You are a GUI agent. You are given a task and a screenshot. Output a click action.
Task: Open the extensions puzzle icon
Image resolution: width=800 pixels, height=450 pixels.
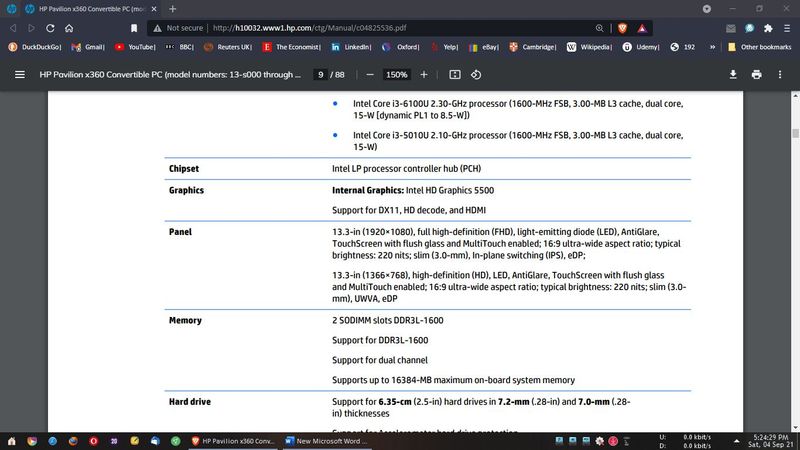[x=768, y=28]
